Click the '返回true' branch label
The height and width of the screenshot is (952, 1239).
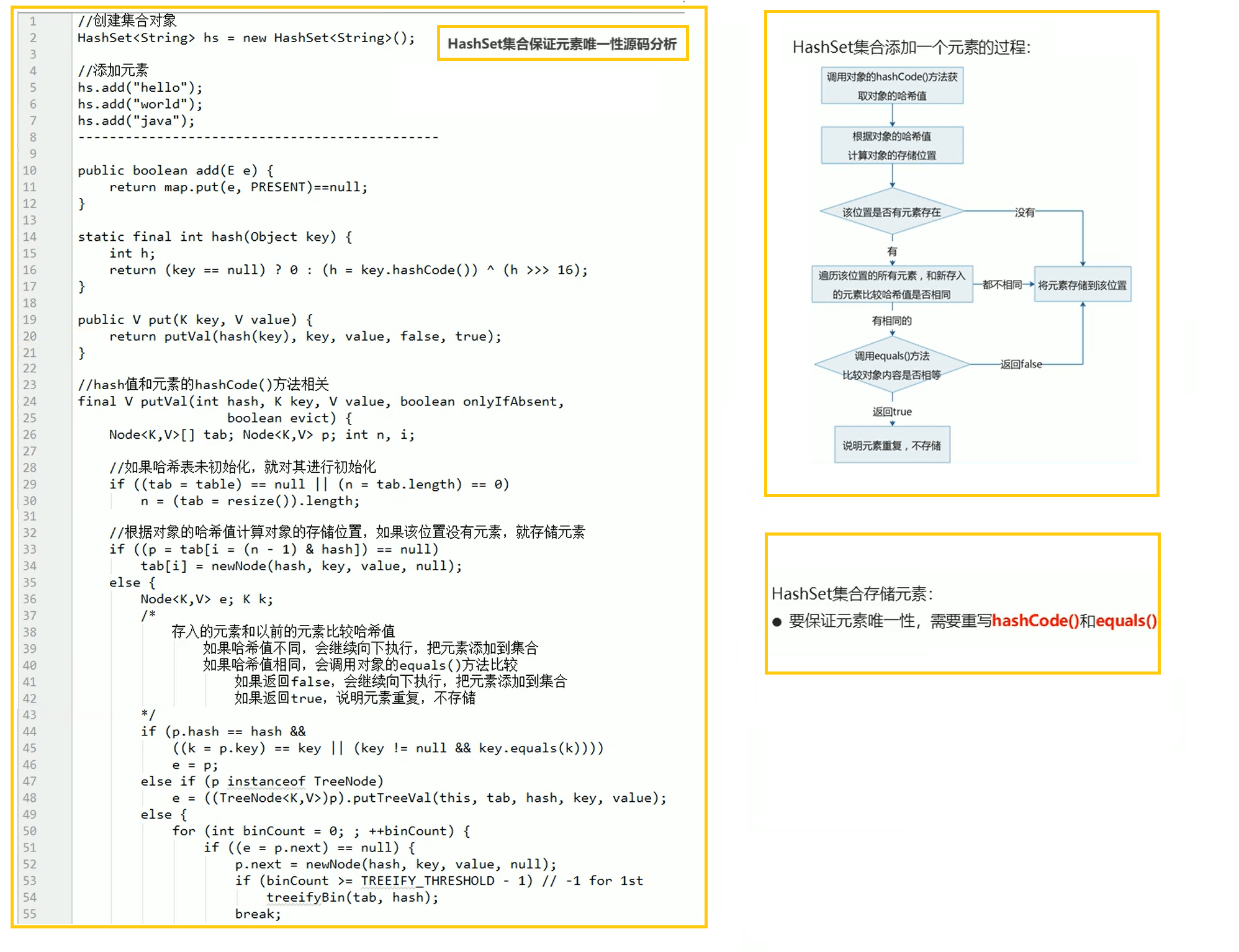click(892, 412)
